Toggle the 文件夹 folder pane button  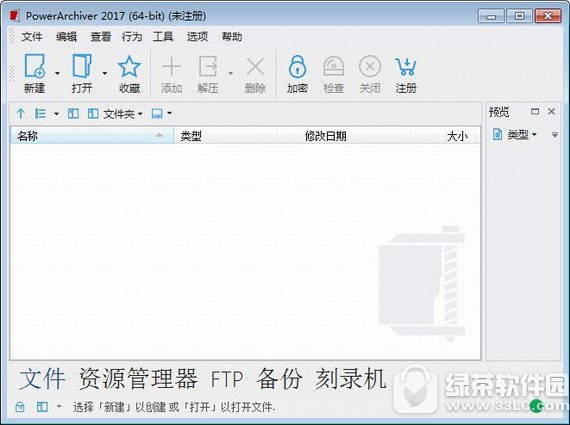coord(111,114)
